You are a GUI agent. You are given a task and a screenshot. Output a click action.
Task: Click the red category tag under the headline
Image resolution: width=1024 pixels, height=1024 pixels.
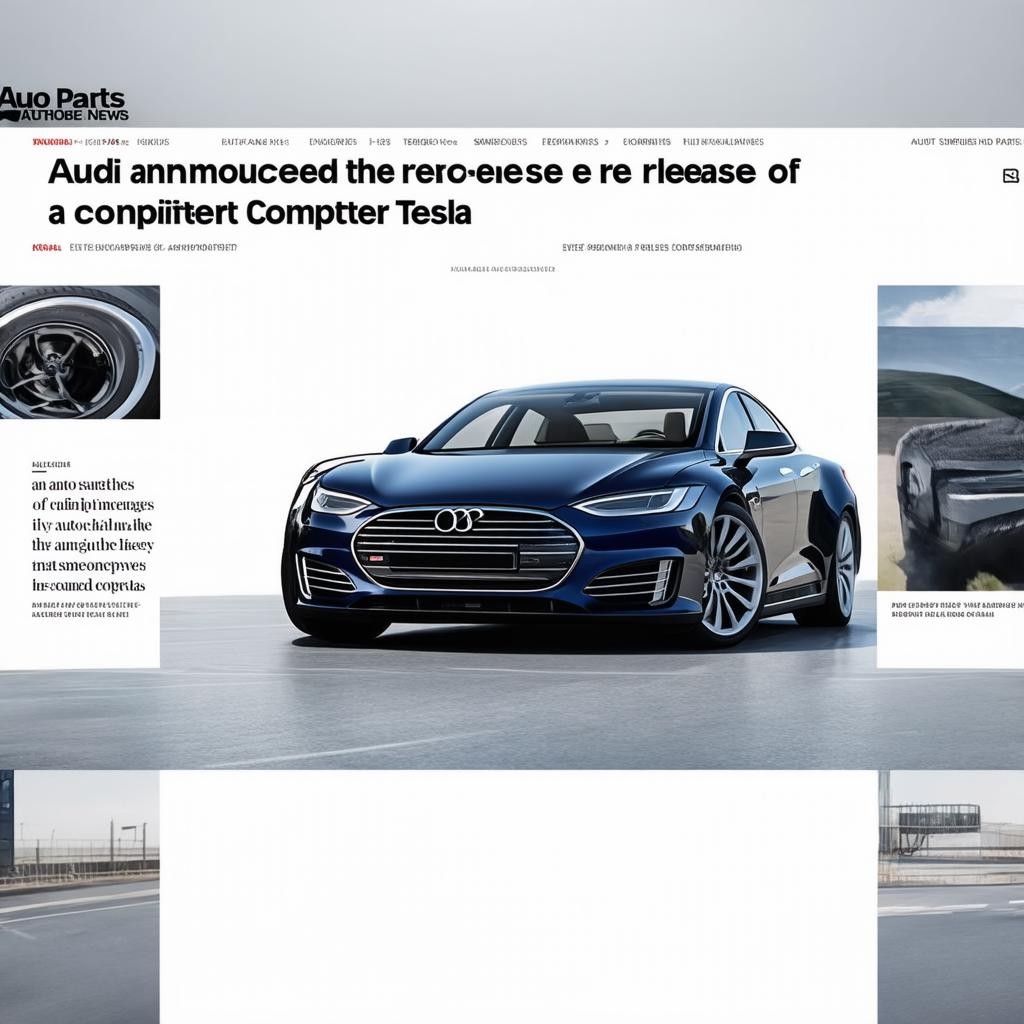pos(46,246)
